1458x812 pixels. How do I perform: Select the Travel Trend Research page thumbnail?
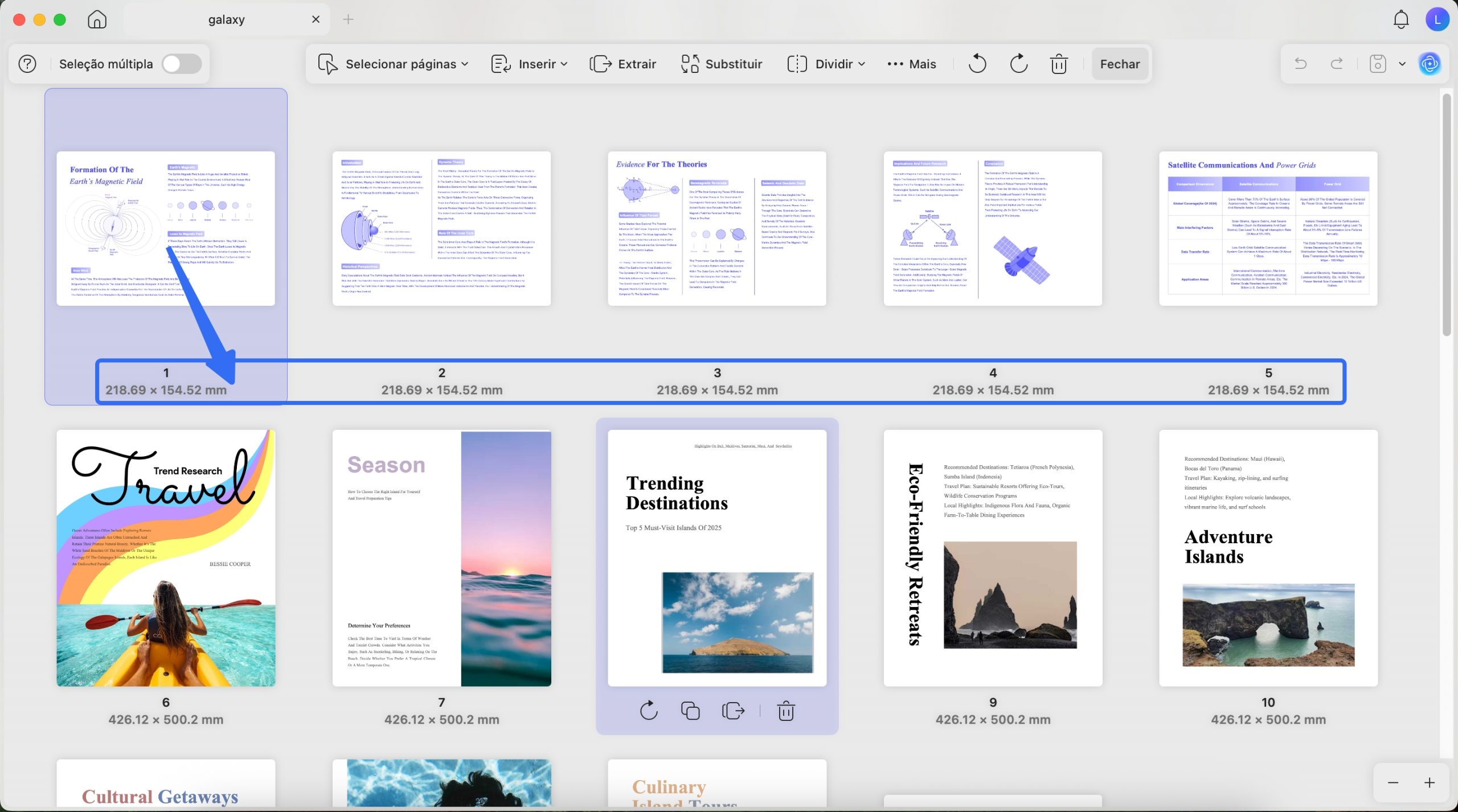[166, 558]
